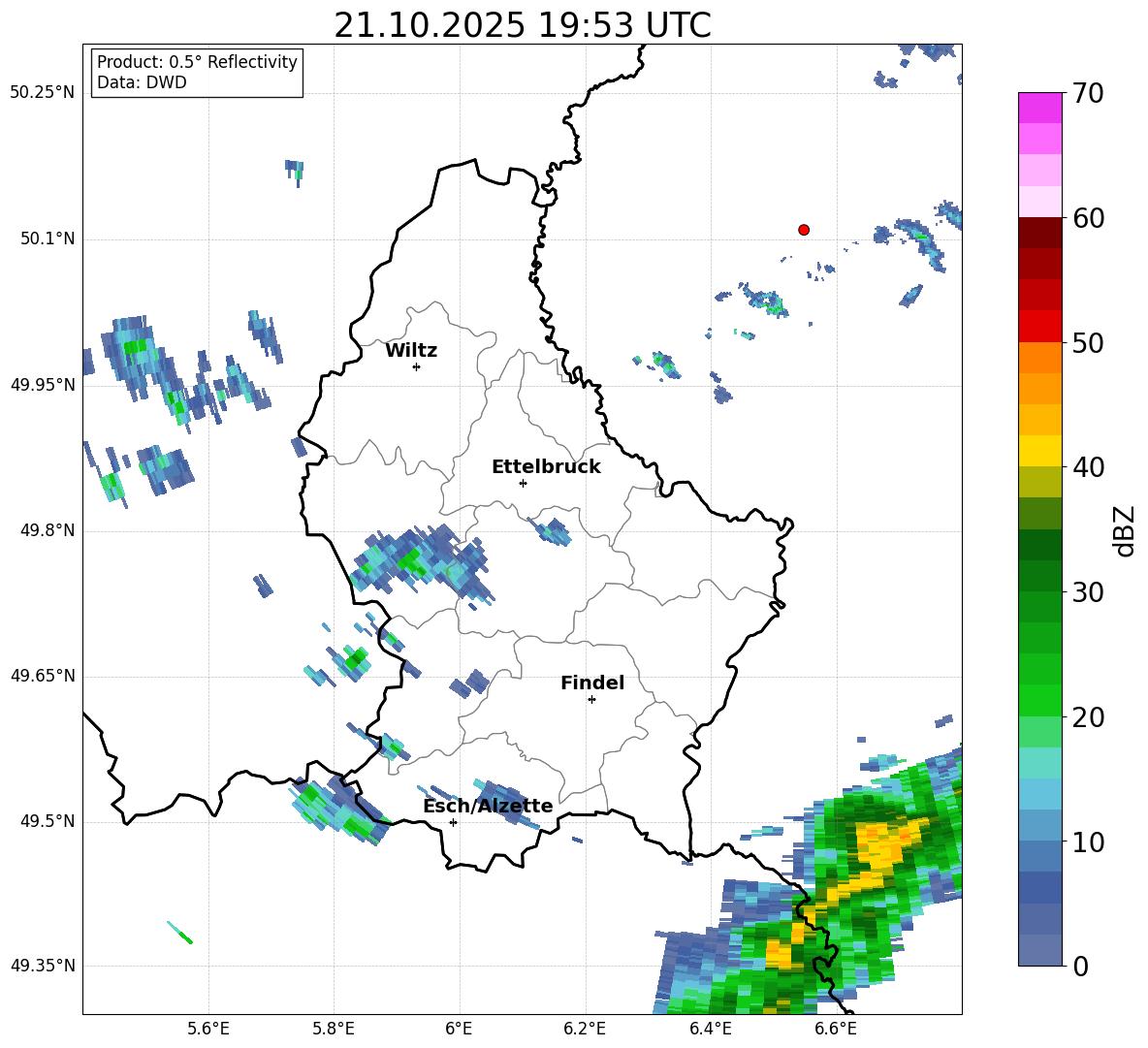Click the Wiltz station cross marker

416,366
